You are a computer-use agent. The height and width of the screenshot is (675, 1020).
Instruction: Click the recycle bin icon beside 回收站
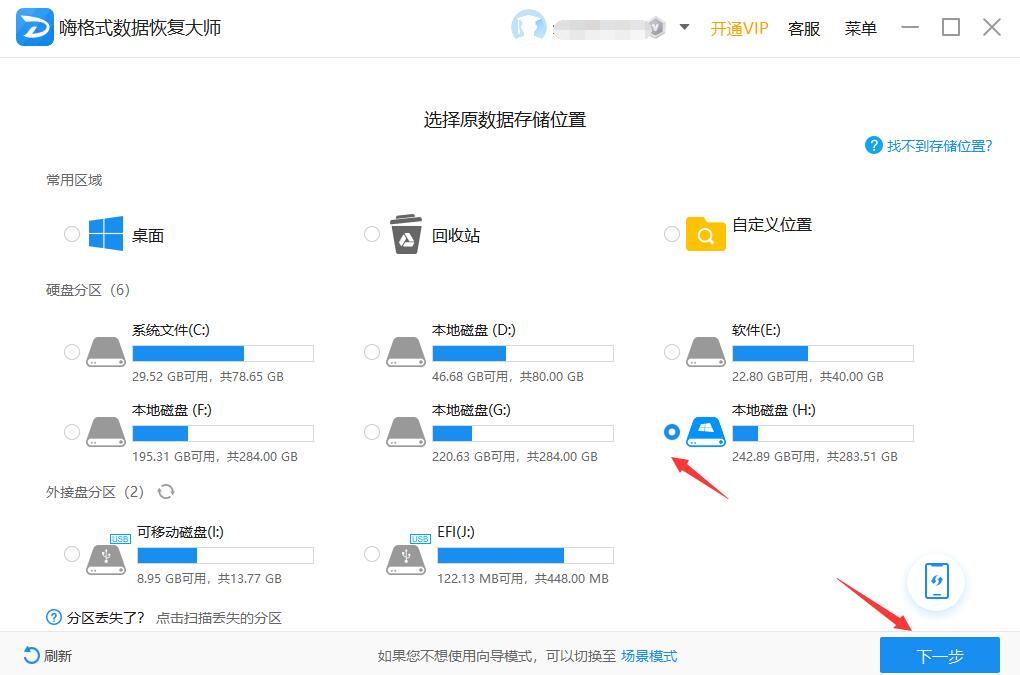(404, 231)
